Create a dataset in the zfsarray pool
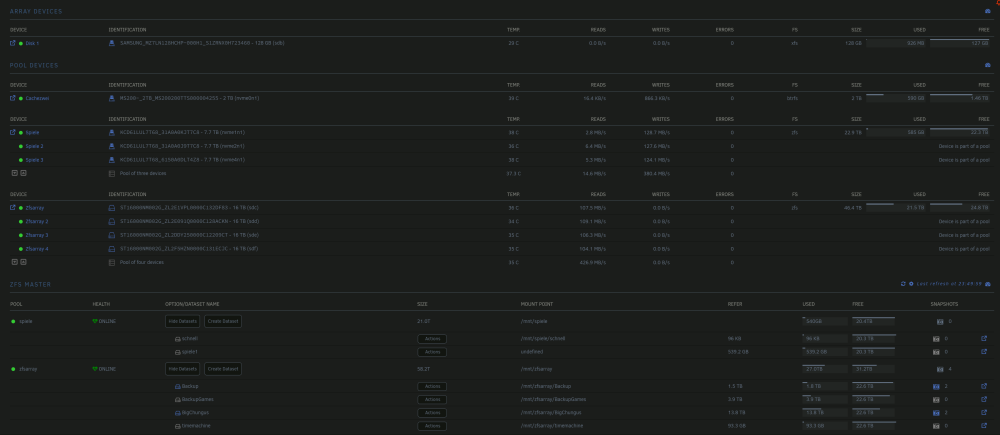This screenshot has height=435, width=1000. click(x=223, y=369)
